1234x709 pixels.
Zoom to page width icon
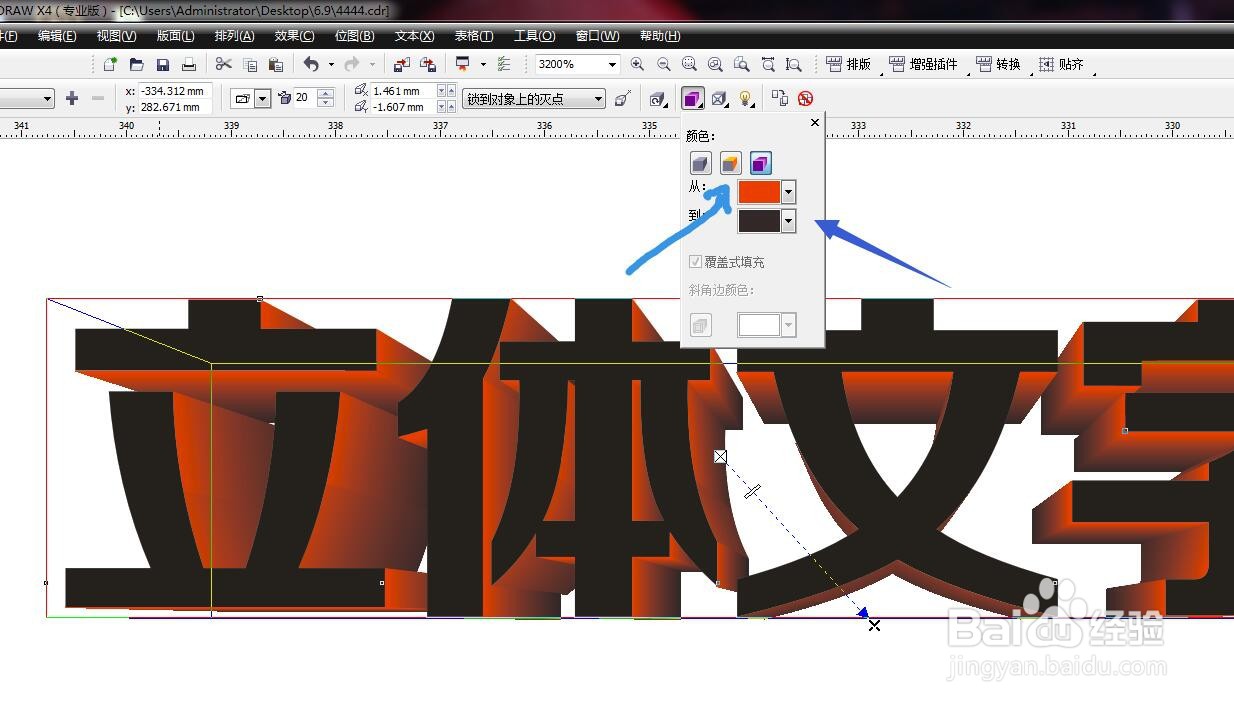[767, 64]
